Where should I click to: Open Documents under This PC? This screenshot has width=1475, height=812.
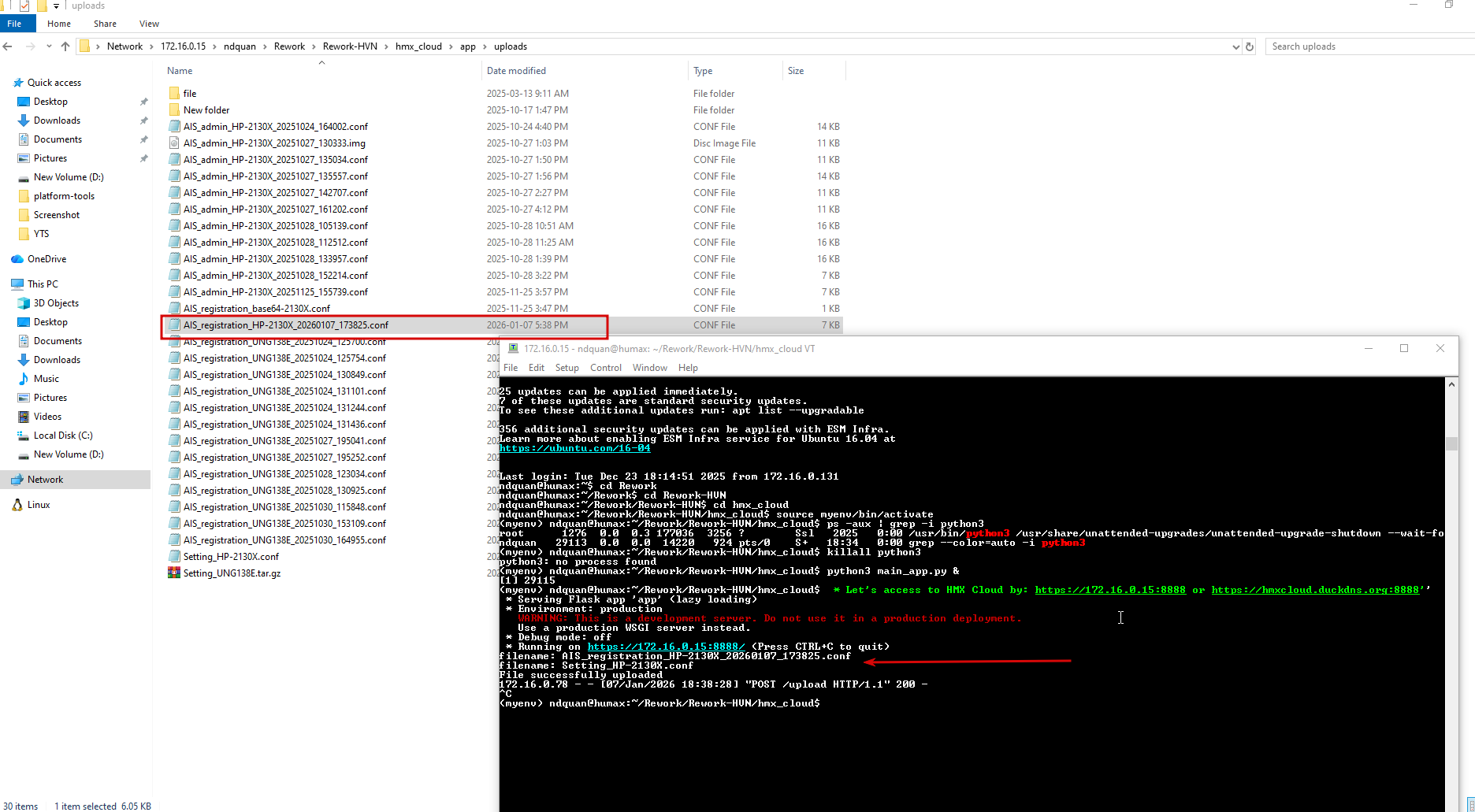[x=58, y=341]
